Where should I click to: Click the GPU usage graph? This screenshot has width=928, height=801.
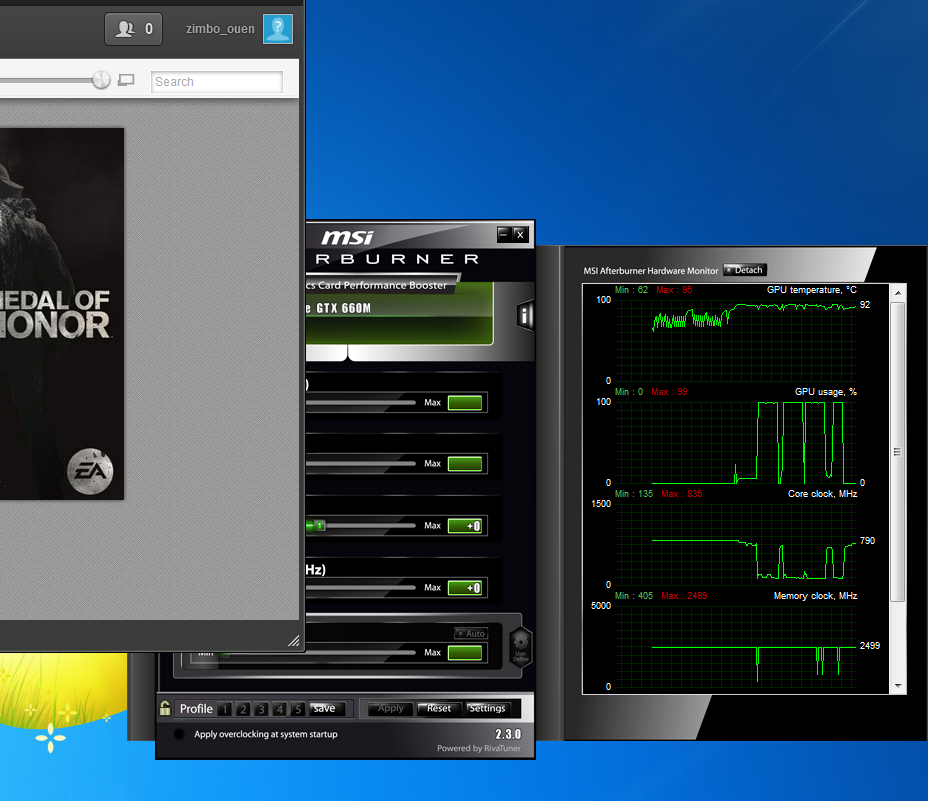(x=736, y=442)
